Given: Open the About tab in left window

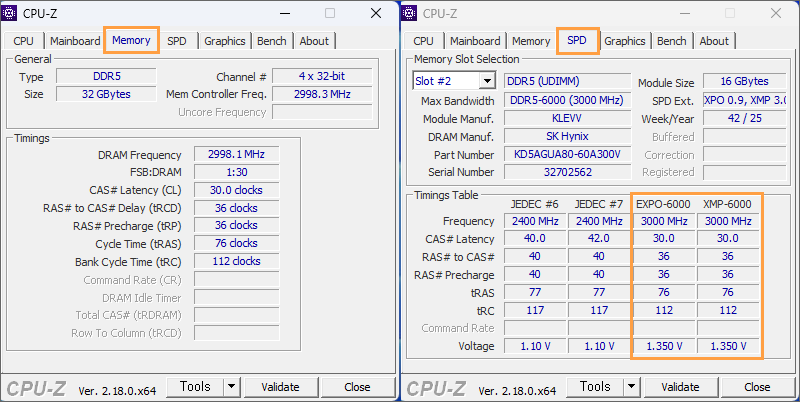Looking at the screenshot, I should point(314,41).
